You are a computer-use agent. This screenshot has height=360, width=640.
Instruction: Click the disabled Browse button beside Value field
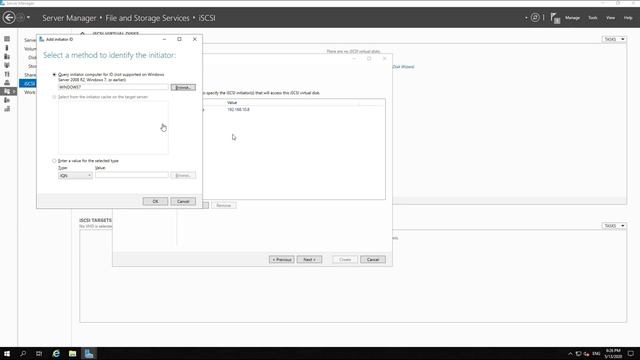[183, 176]
